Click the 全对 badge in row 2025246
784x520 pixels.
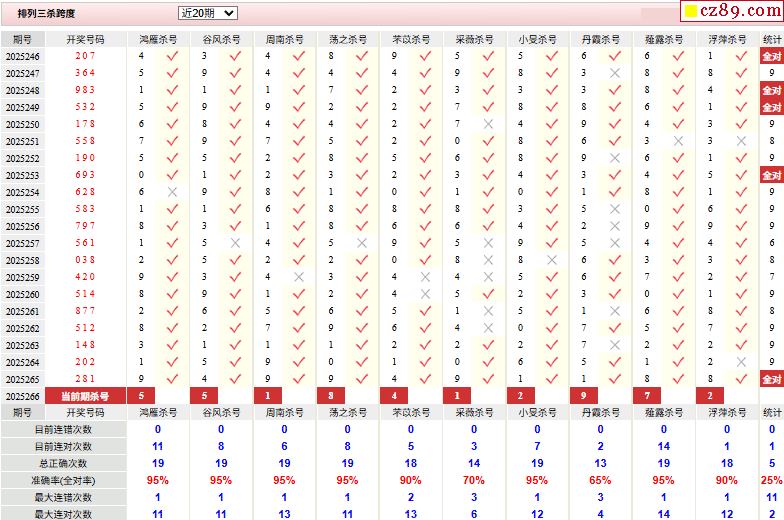771,57
